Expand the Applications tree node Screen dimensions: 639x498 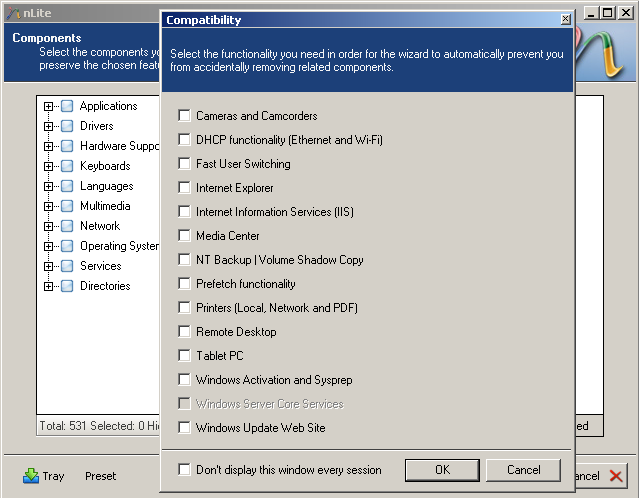pos(48,106)
